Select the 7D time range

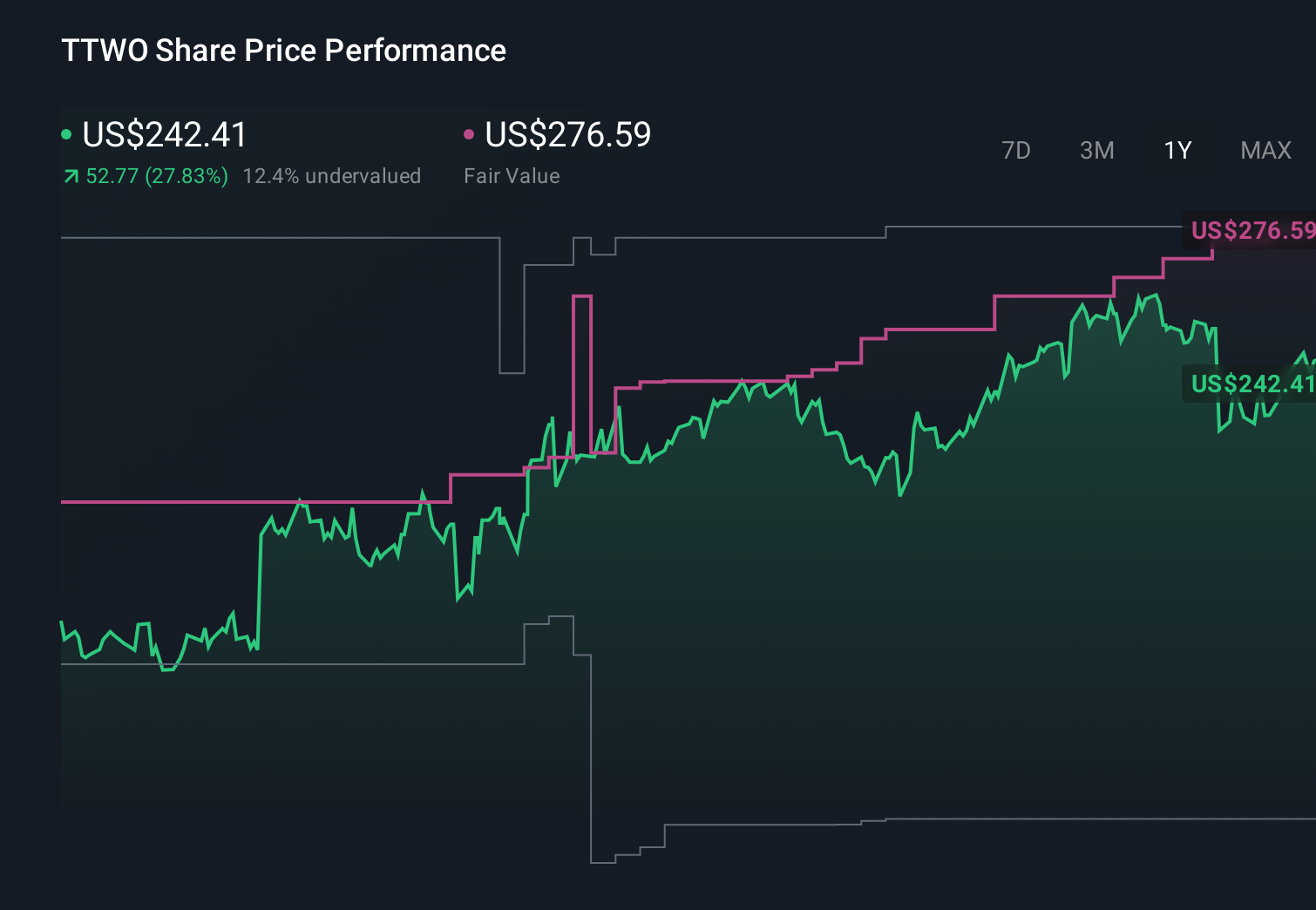1016,150
